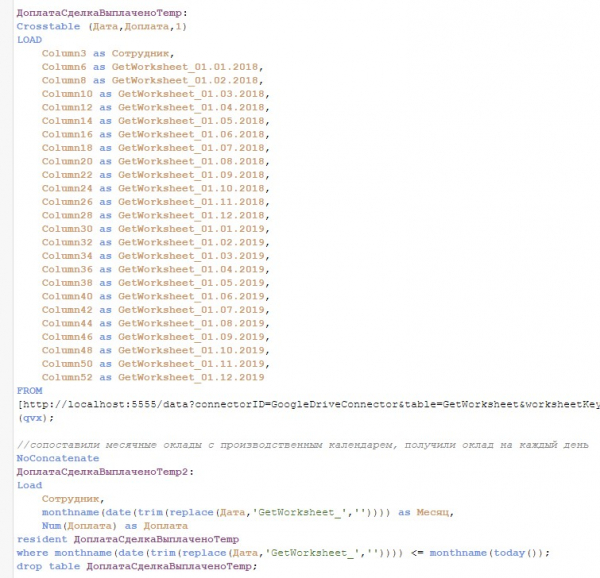Click the drop table statement
Image resolution: width=600 pixels, height=578 pixels.
(136, 566)
